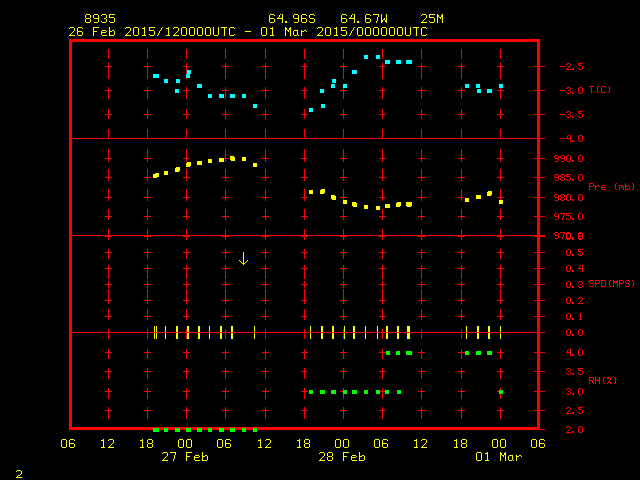
Task: Select the 27 Feb date label
Action: pos(185,457)
